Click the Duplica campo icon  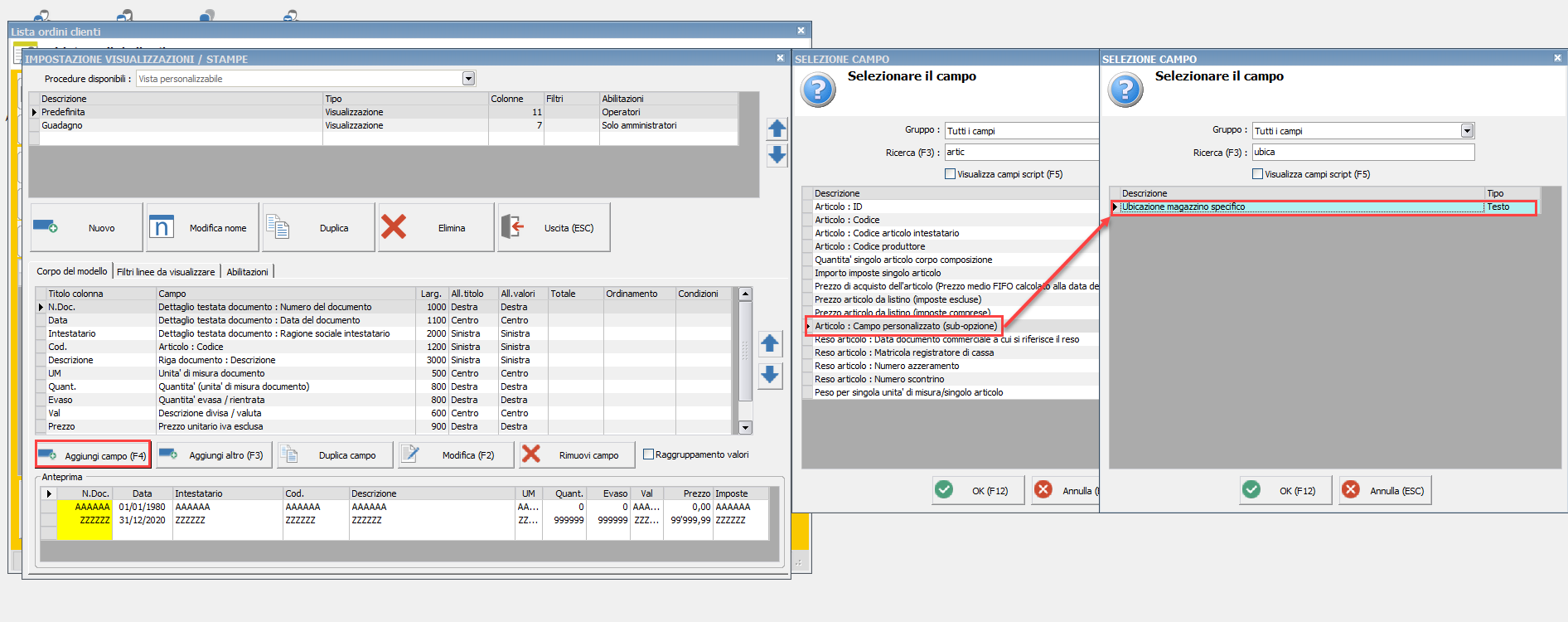[x=288, y=454]
